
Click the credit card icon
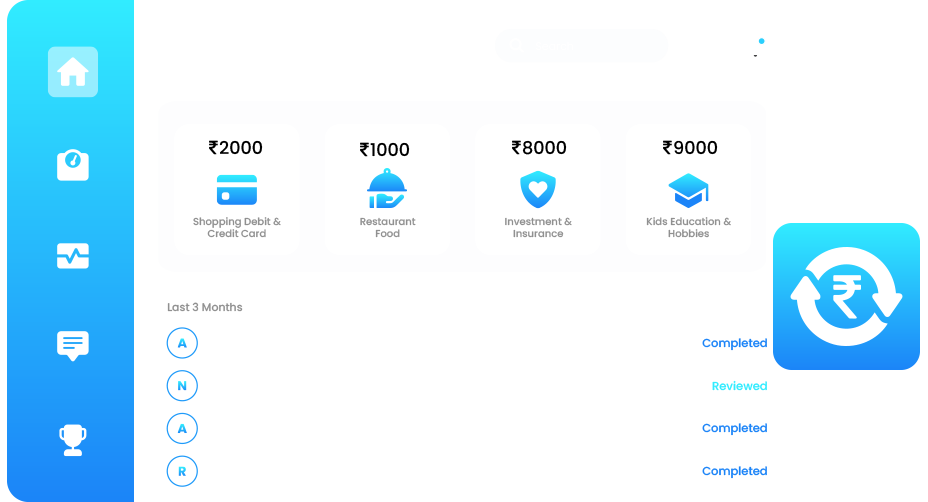coord(237,189)
